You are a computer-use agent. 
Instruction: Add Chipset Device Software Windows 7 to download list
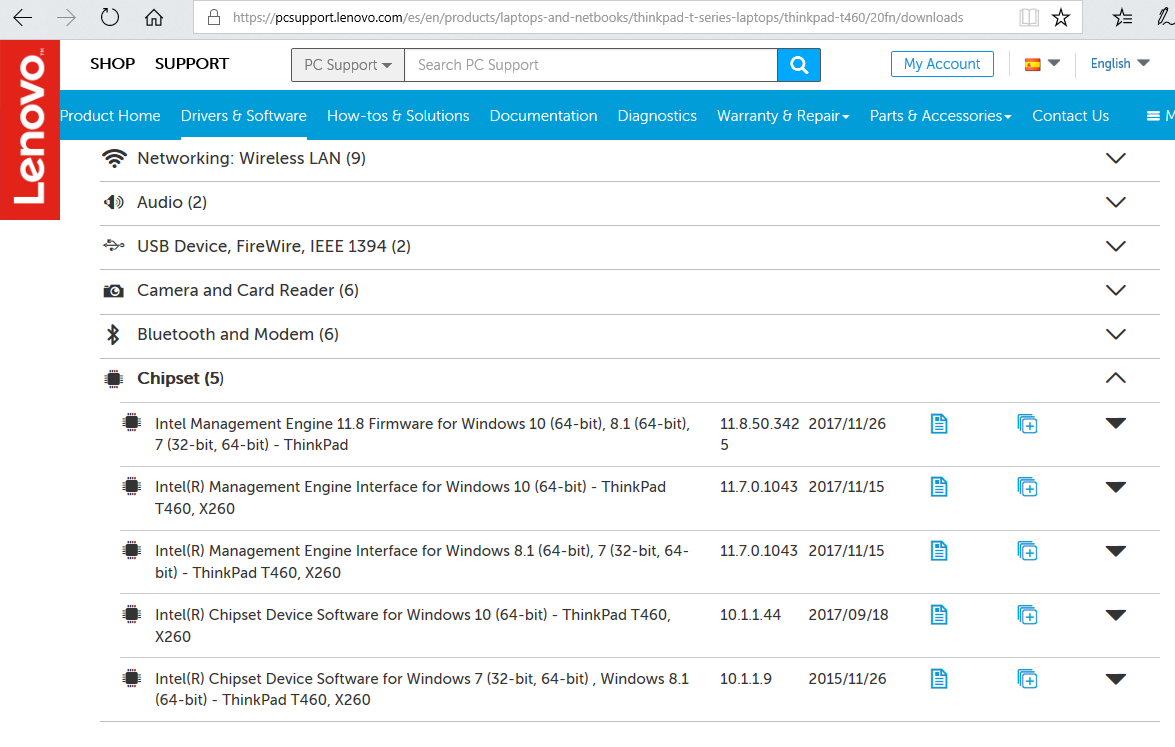click(1027, 679)
